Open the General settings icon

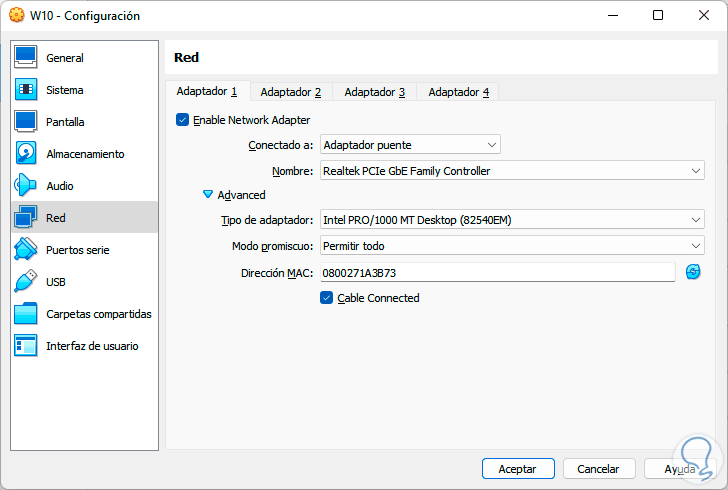[26, 58]
